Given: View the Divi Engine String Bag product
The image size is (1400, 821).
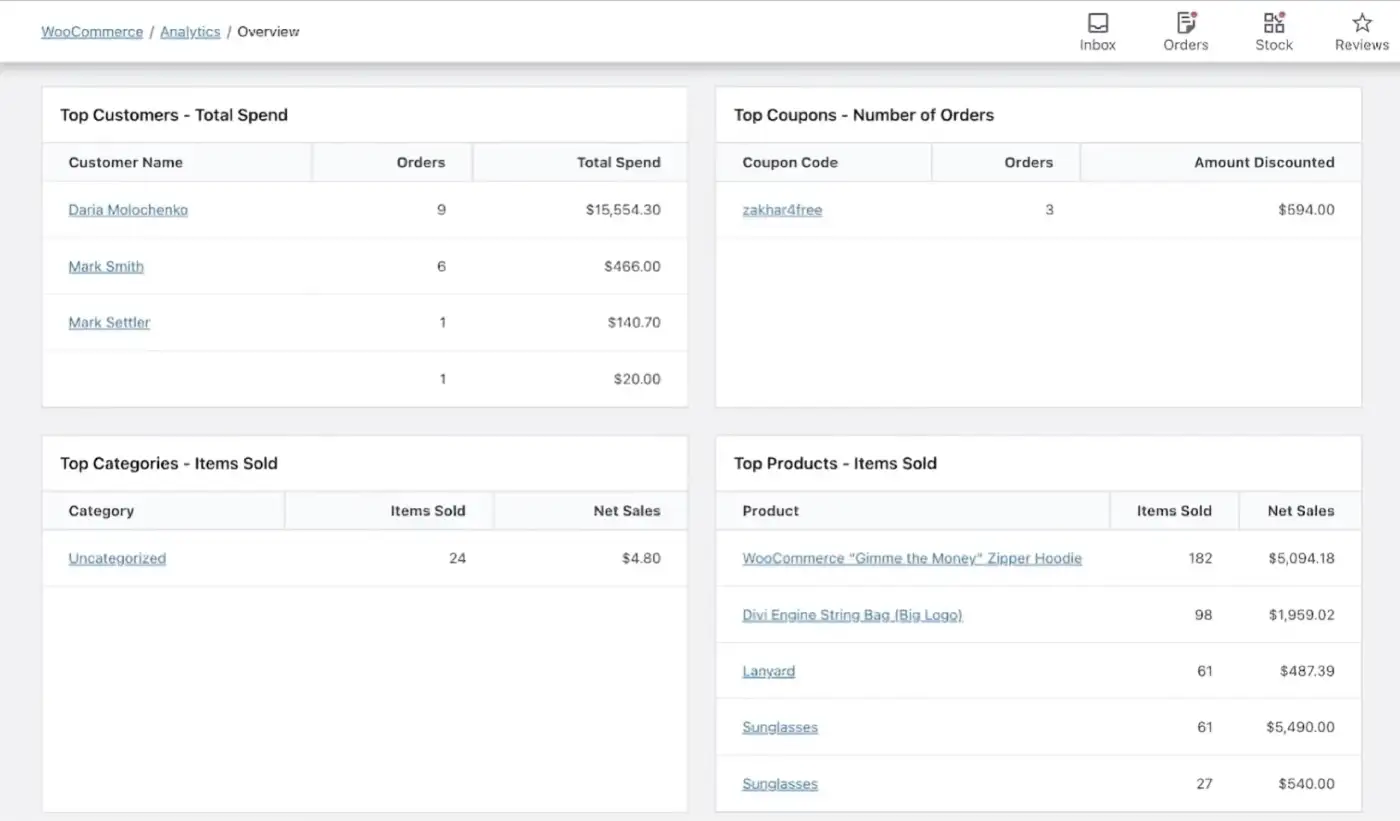Looking at the screenshot, I should [x=852, y=614].
